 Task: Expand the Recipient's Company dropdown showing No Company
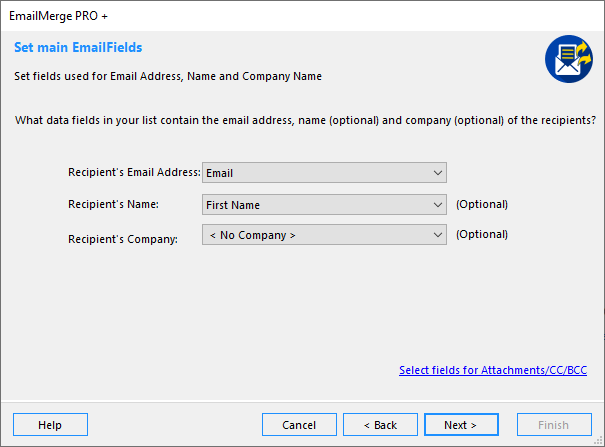coord(324,234)
